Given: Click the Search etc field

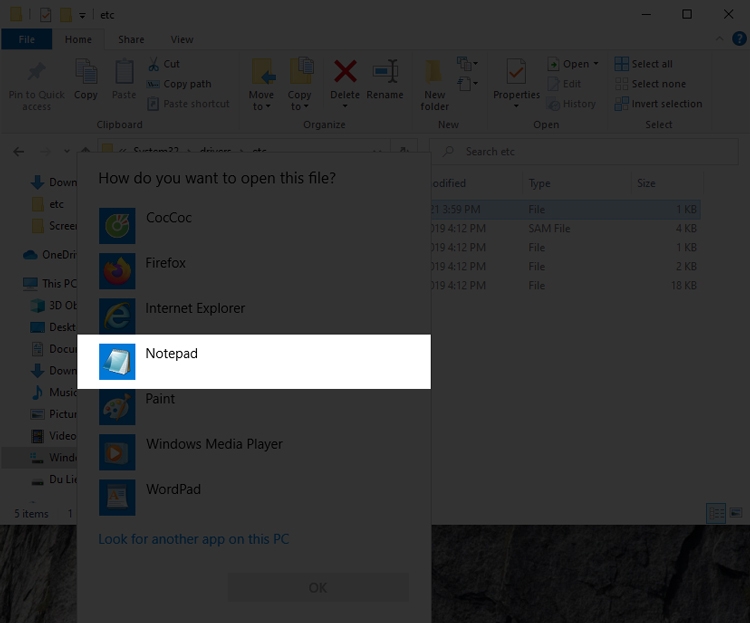Looking at the screenshot, I should coord(584,152).
